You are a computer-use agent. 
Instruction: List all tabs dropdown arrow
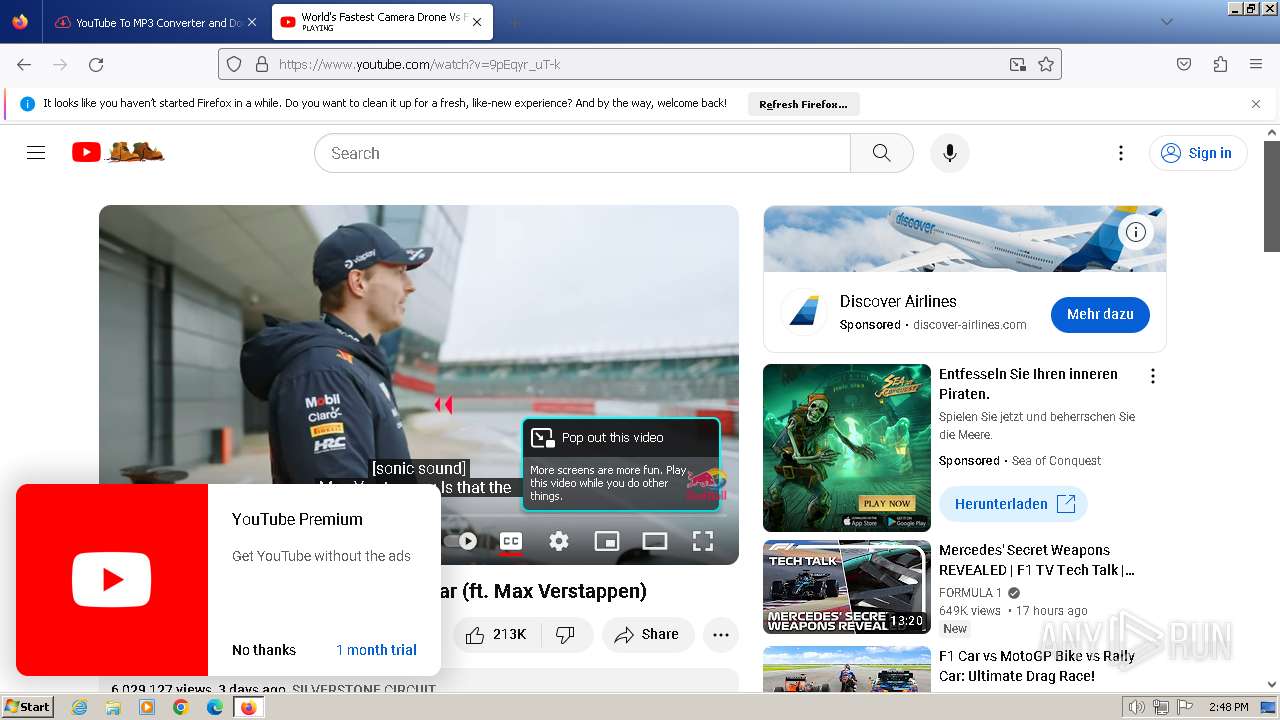pyautogui.click(x=1167, y=22)
